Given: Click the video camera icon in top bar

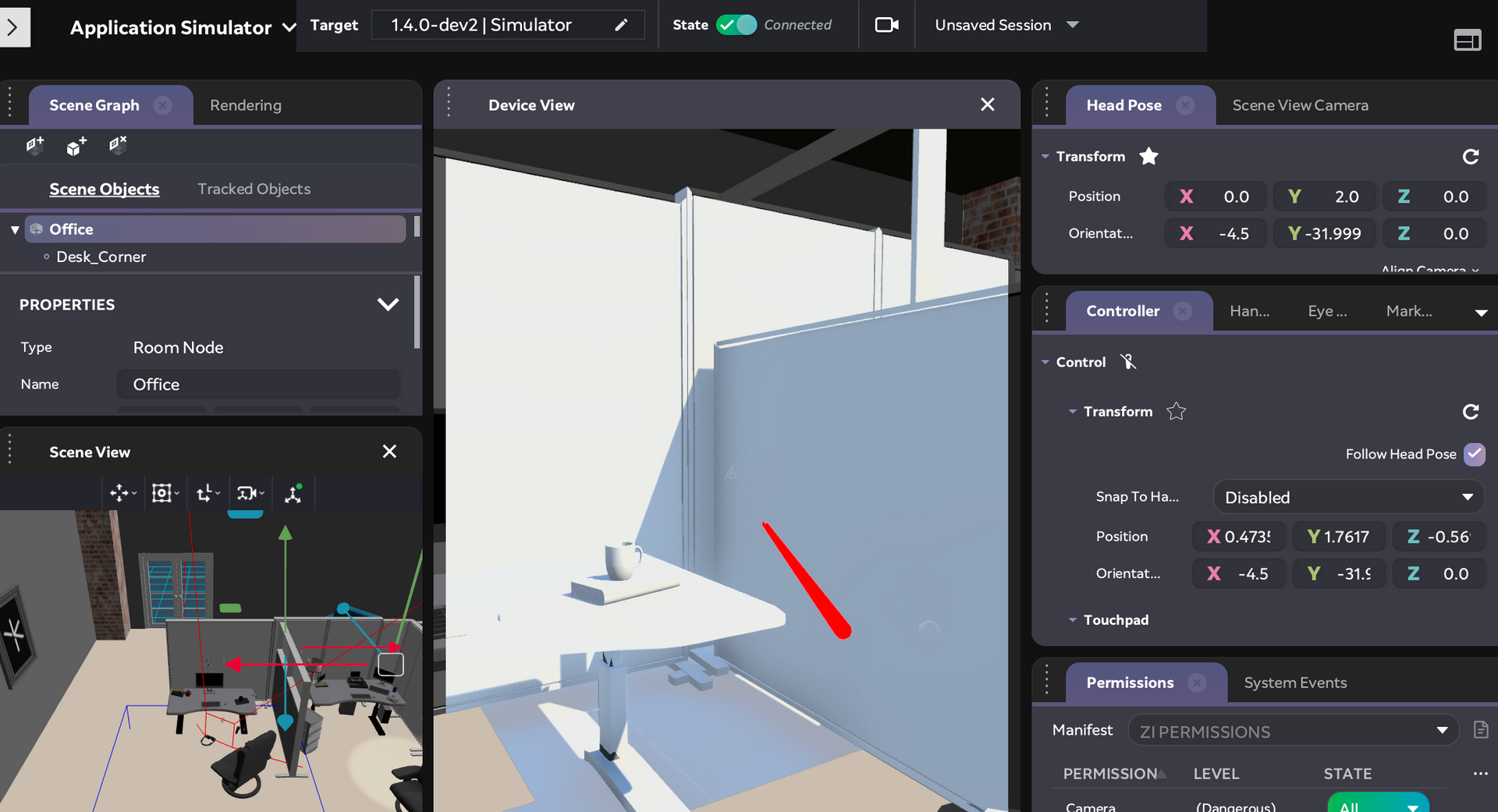Looking at the screenshot, I should point(886,24).
